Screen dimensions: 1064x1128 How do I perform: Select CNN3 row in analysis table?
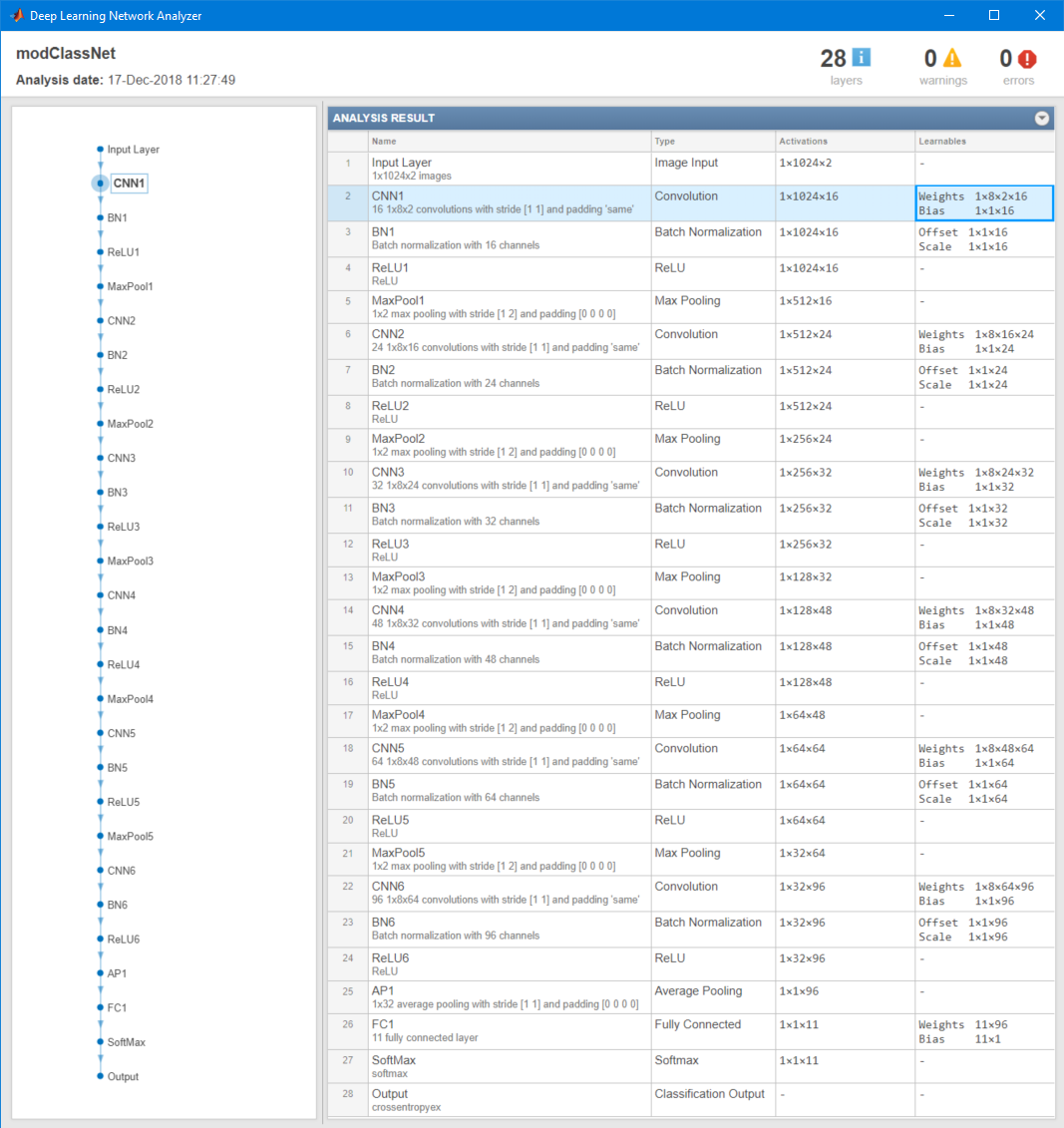pyautogui.click(x=691, y=480)
